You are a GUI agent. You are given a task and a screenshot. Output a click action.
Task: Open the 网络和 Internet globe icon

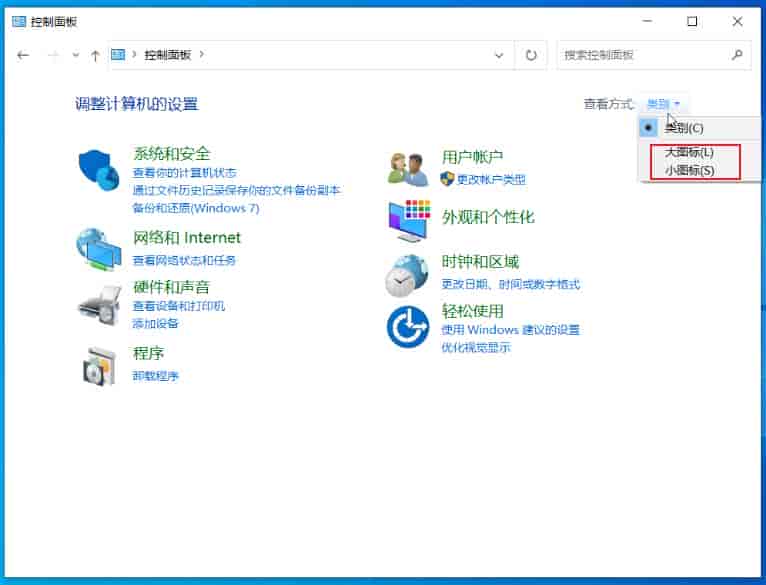pyautogui.click(x=99, y=249)
